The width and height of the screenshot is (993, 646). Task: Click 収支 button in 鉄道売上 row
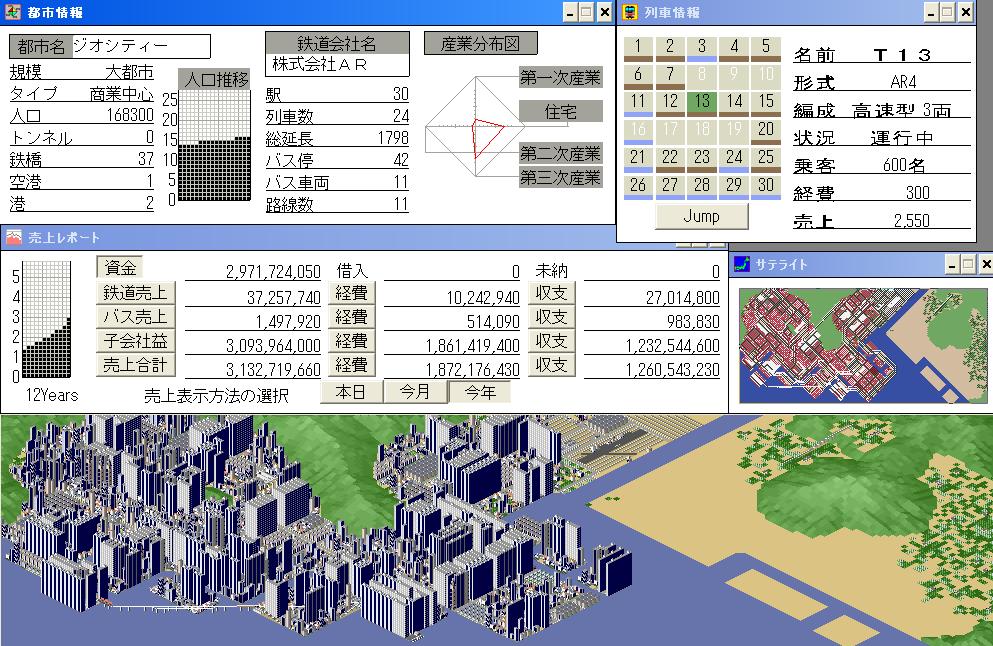coord(551,293)
